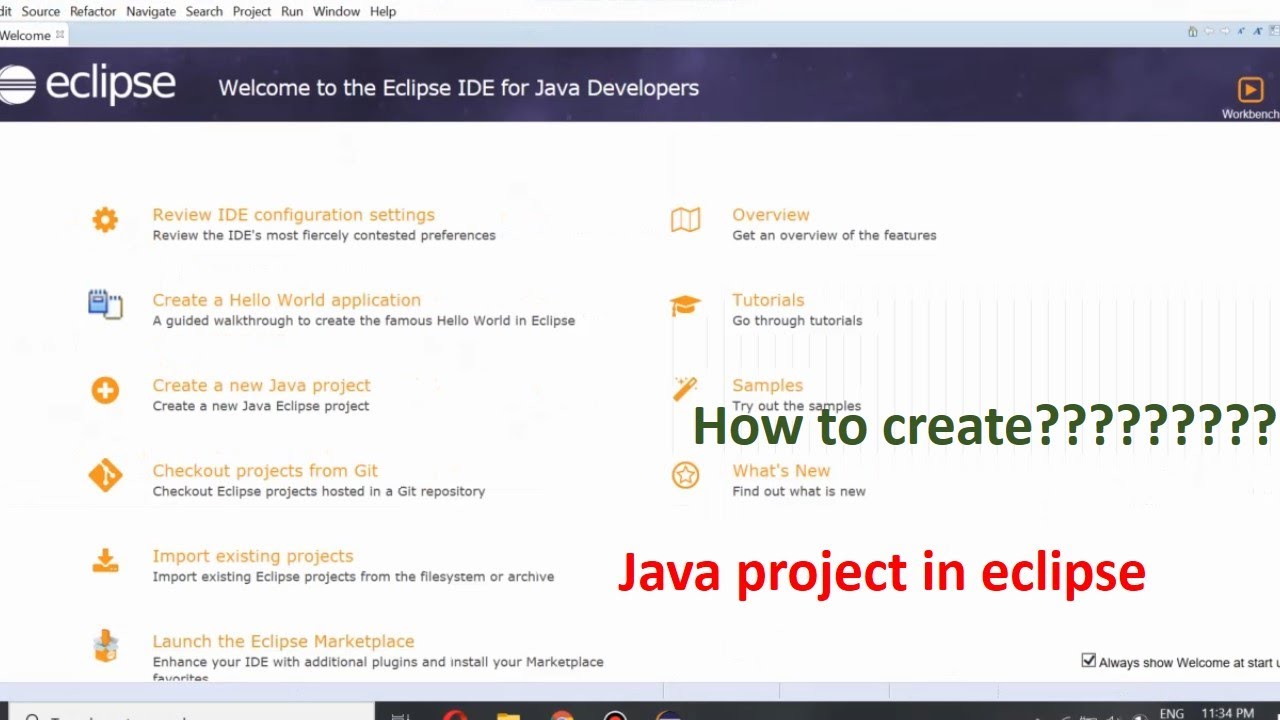This screenshot has width=1280, height=720.
Task: Navigate forward with the right arrow icon
Action: tap(1225, 31)
